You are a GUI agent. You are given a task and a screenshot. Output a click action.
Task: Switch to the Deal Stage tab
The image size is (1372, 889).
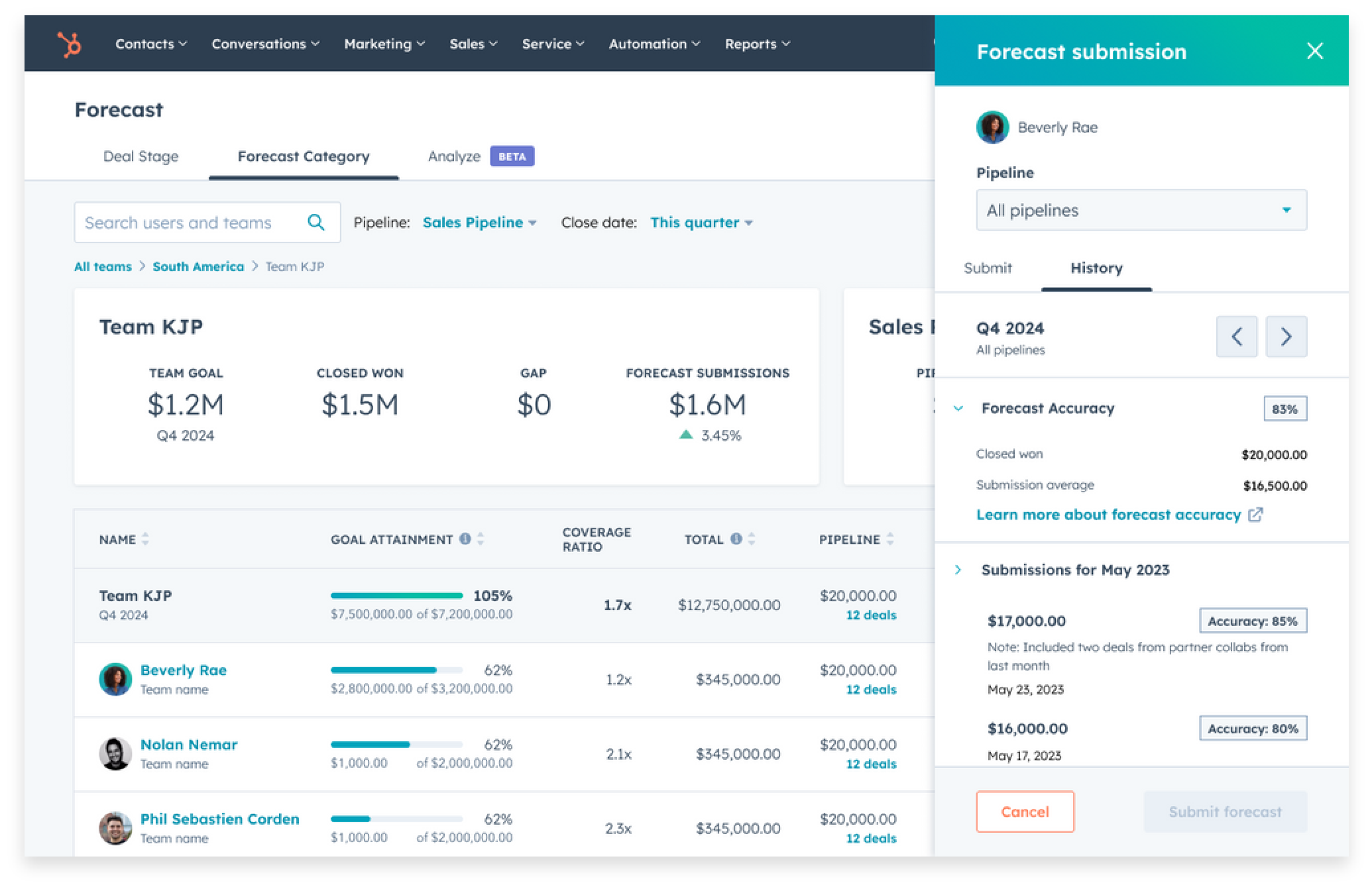141,157
